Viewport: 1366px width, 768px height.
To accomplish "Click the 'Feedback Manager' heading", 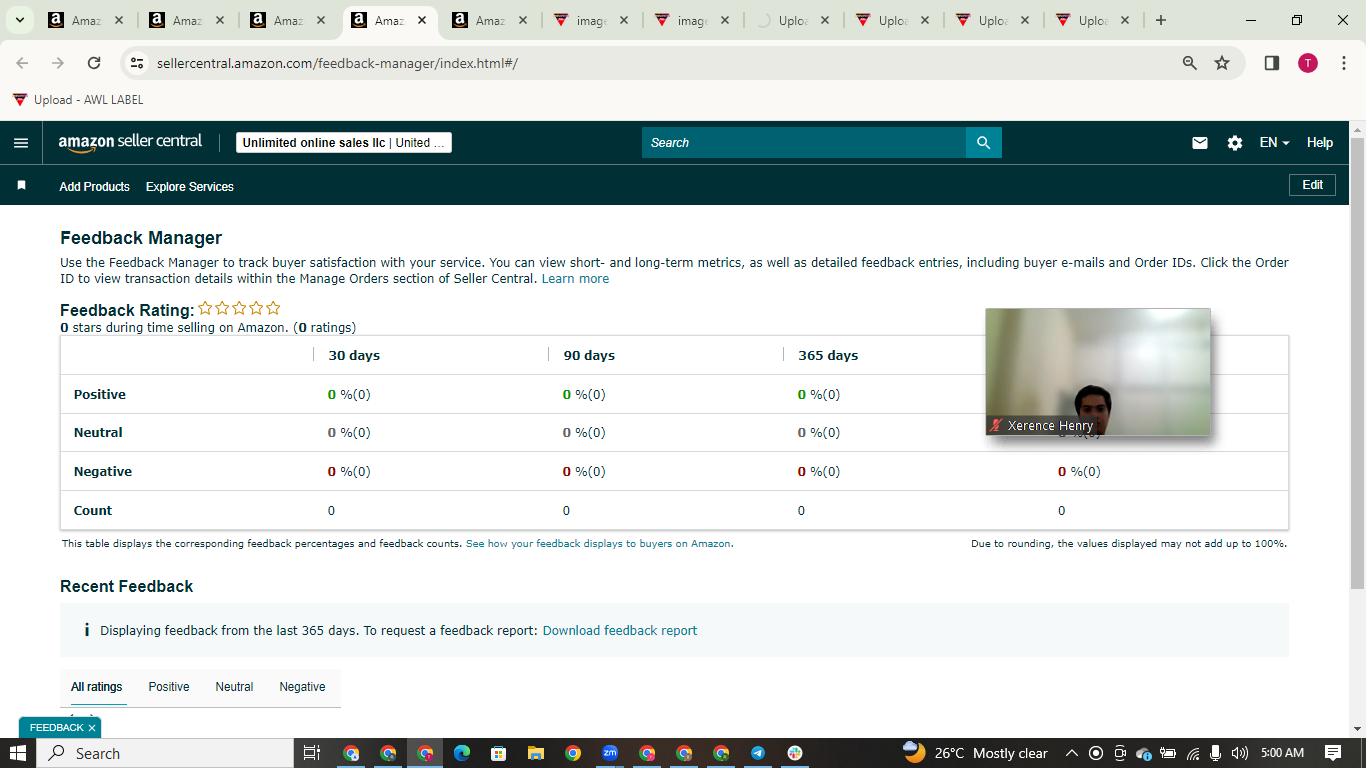I will click(x=141, y=238).
